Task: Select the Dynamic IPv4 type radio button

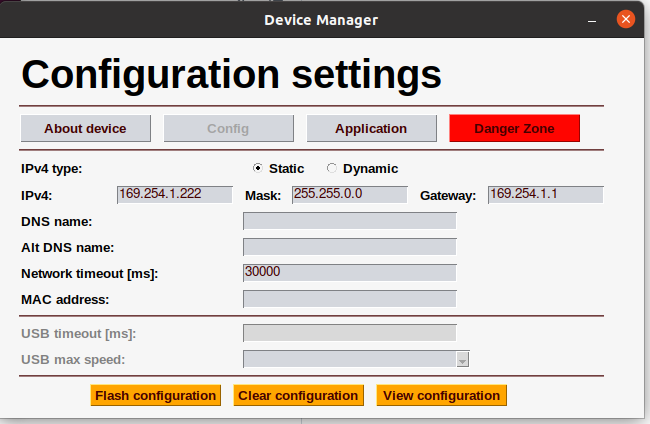Action: [332, 168]
